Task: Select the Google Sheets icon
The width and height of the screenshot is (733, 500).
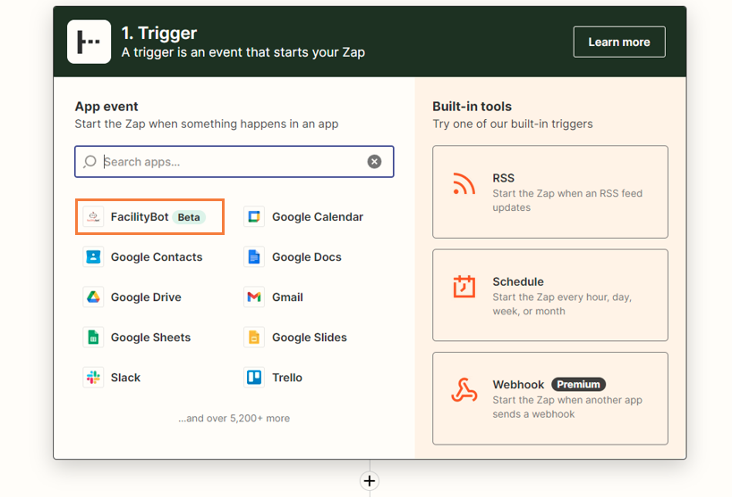Action: pos(93,337)
